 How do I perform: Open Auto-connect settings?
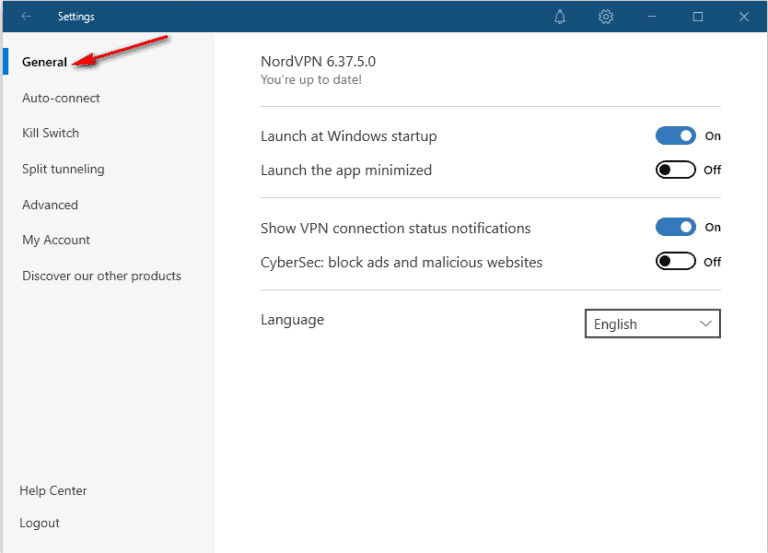[x=61, y=98]
